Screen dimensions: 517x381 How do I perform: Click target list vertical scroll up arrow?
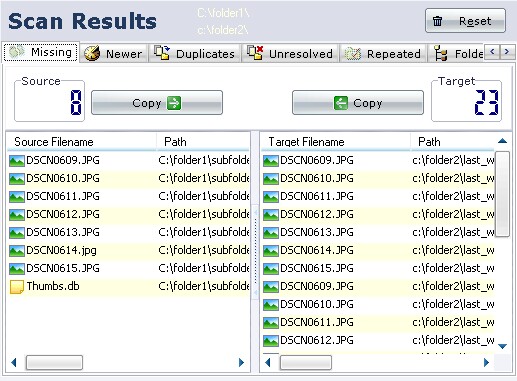pos(502,141)
